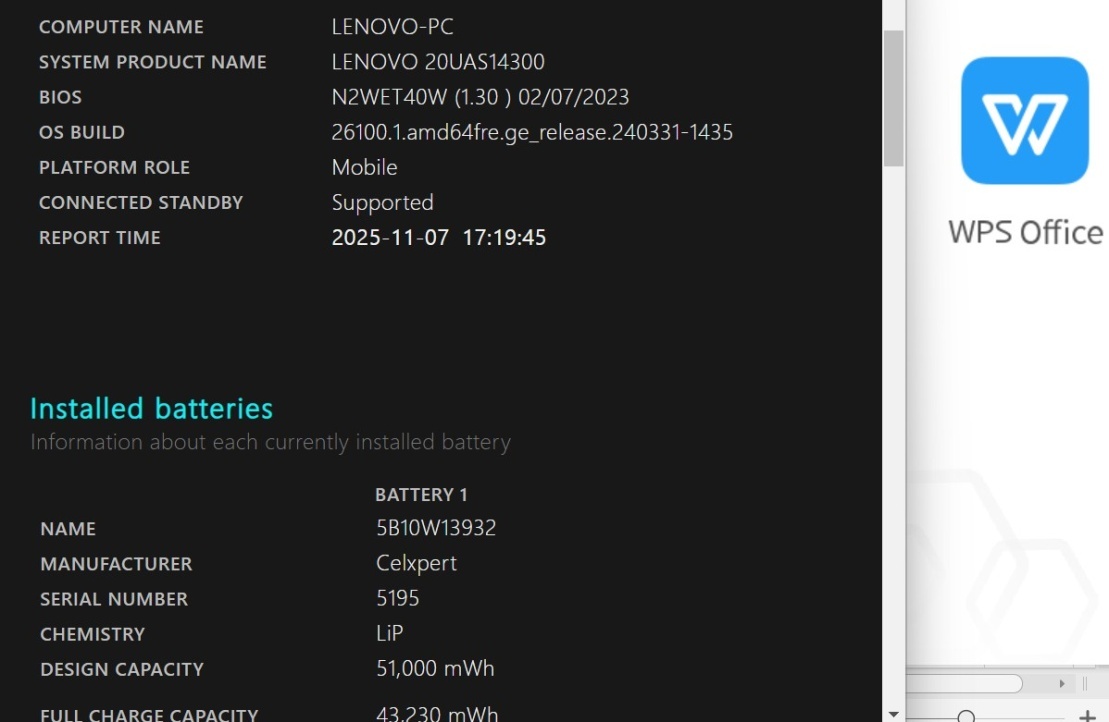Select the BATTERY 1 column header
Screen dimensions: 1109x722
click(x=421, y=494)
